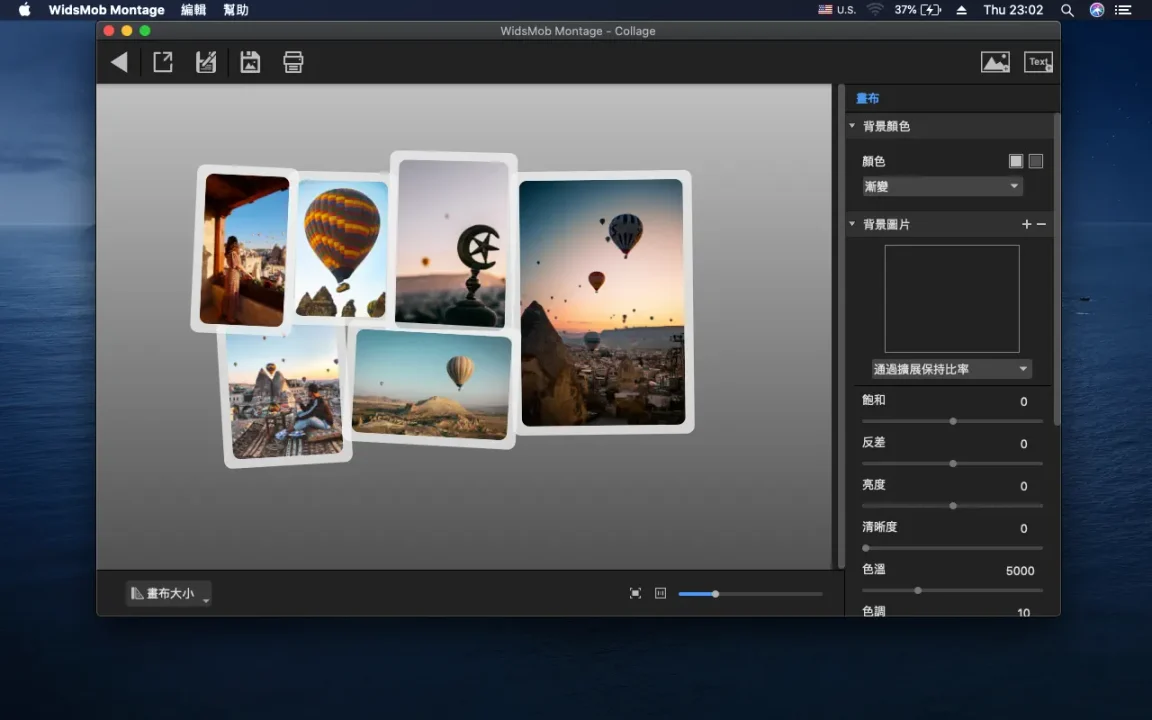This screenshot has height=720, width=1152.
Task: Remove background image with minus icon
Action: [1041, 224]
